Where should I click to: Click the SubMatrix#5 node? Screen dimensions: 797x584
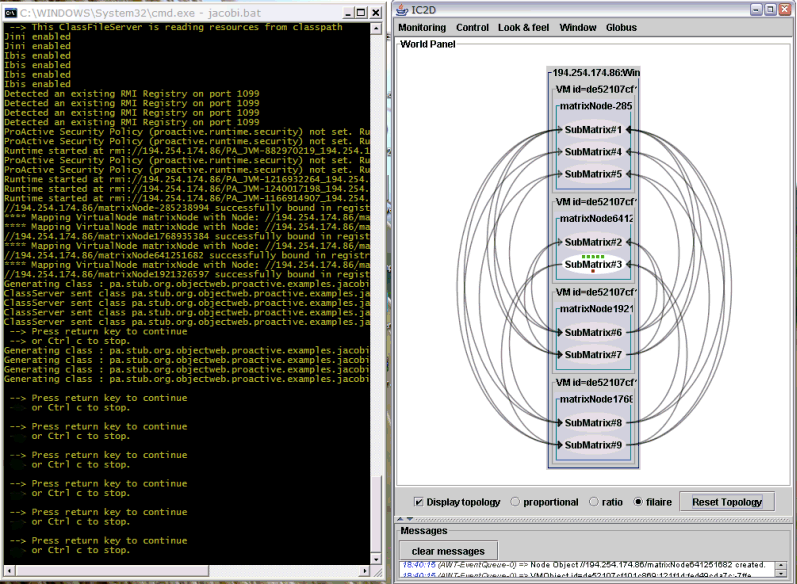tap(593, 174)
